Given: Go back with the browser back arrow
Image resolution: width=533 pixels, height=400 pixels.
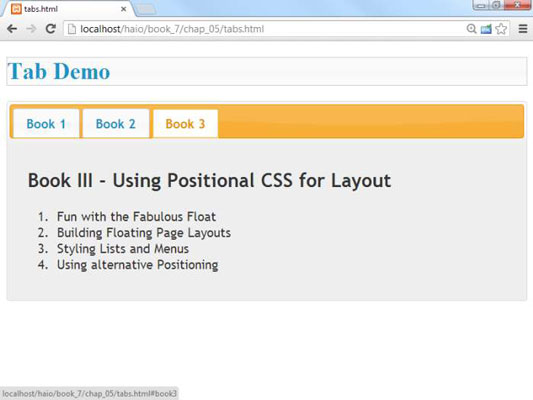Looking at the screenshot, I should click(x=12, y=29).
